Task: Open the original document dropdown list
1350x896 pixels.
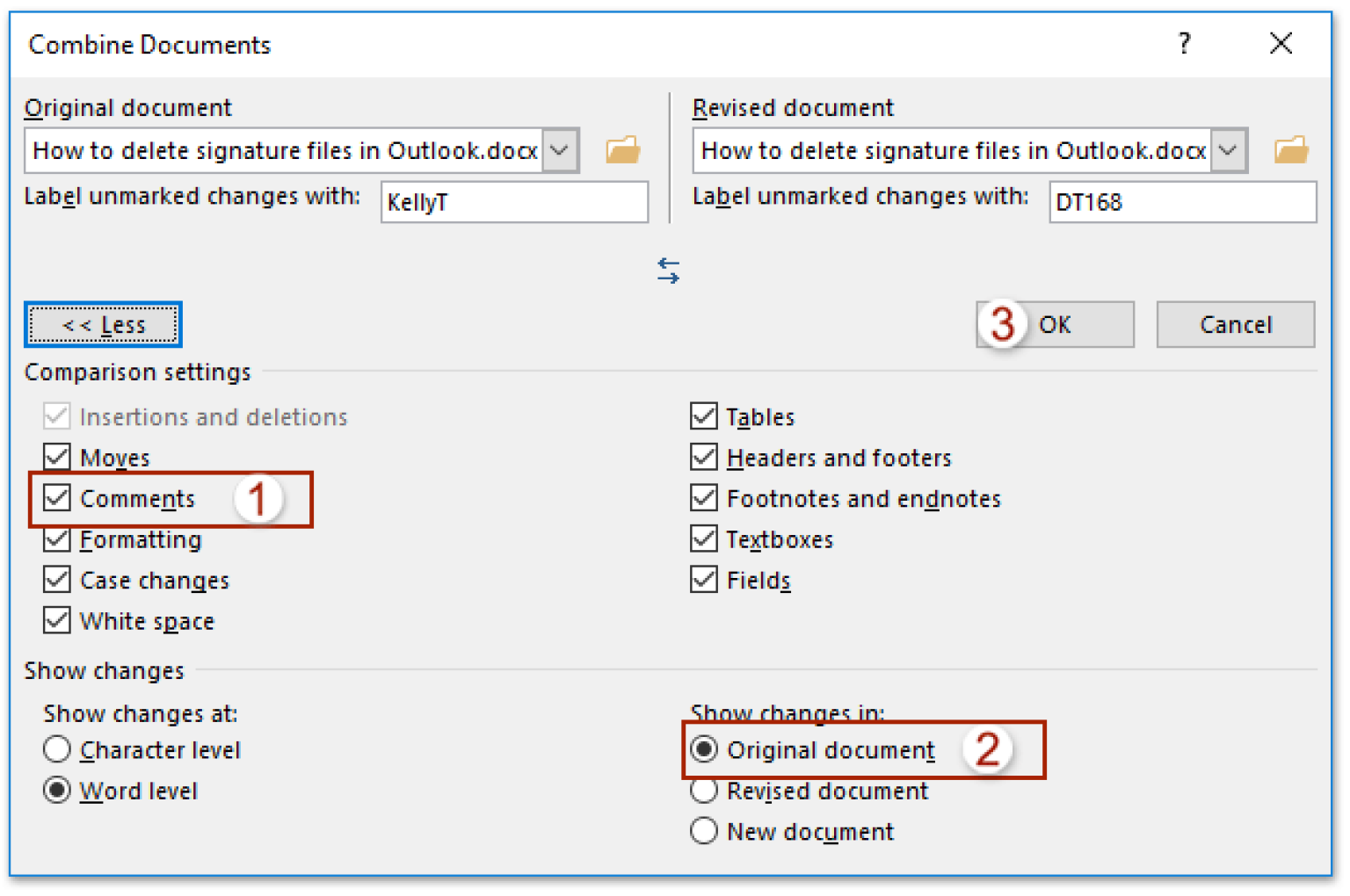Action: coord(560,149)
